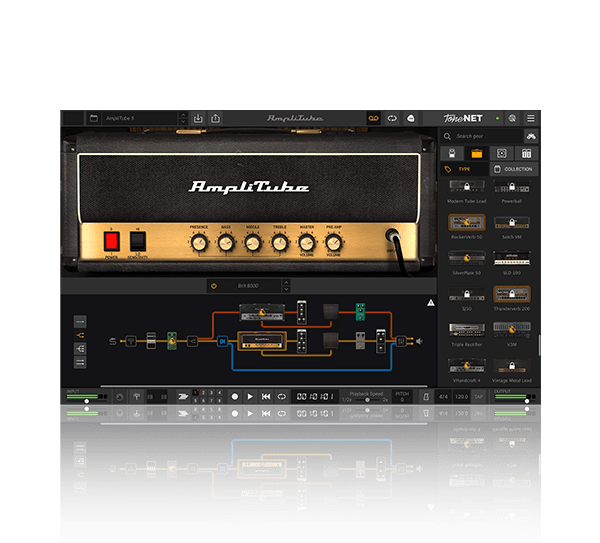Pick the SLO 100 amp
600x543 pixels.
point(512,258)
